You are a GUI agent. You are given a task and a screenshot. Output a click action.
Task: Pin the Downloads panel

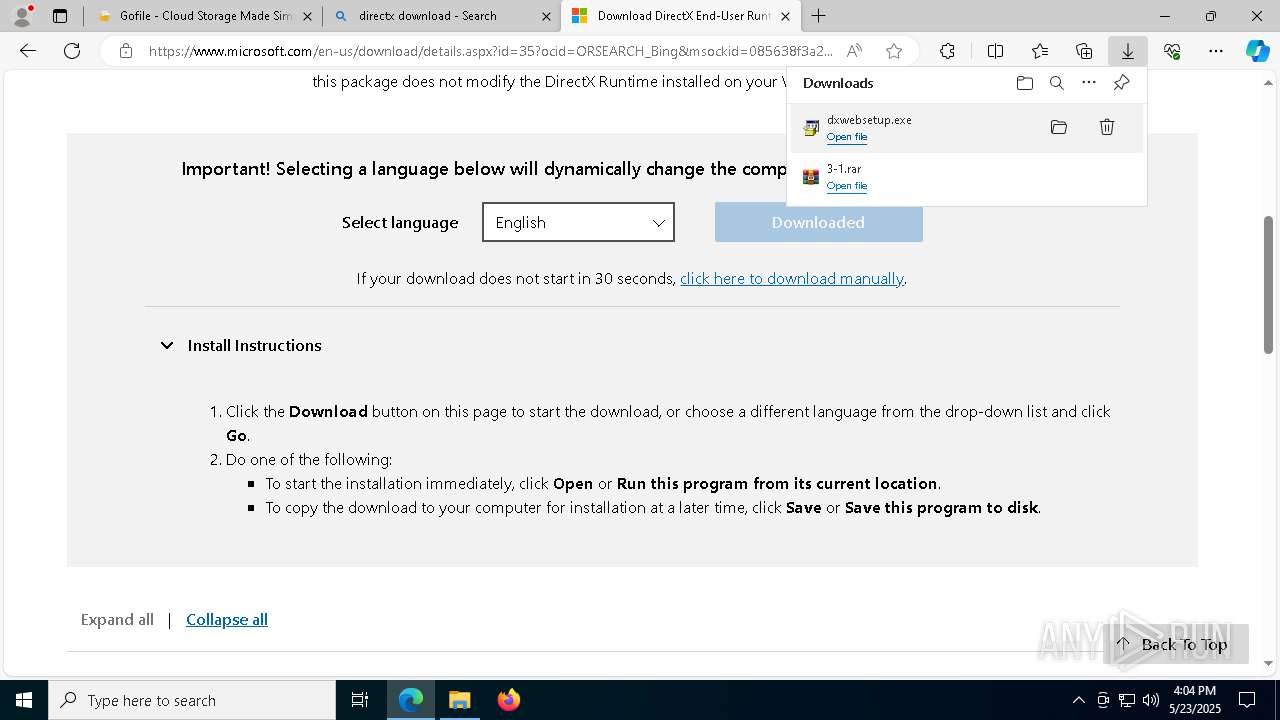coord(1121,83)
